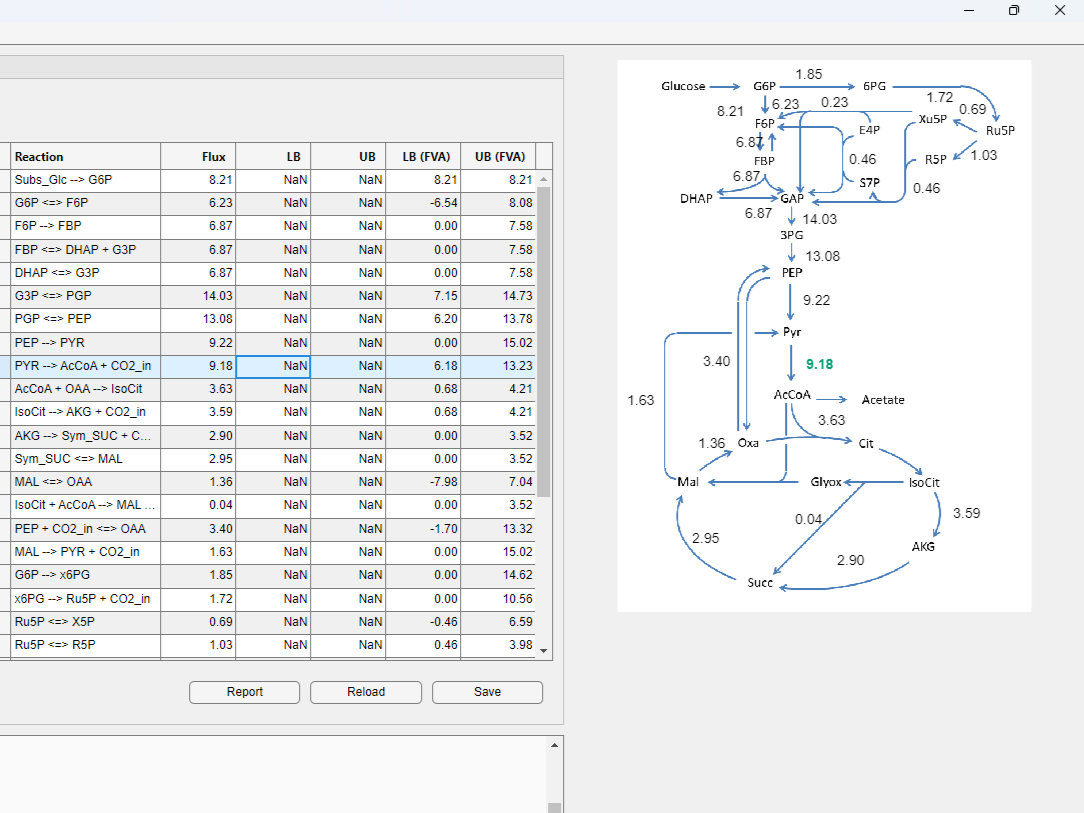Click the Save button
Screen dimensions: 1084x813
[x=487, y=692]
